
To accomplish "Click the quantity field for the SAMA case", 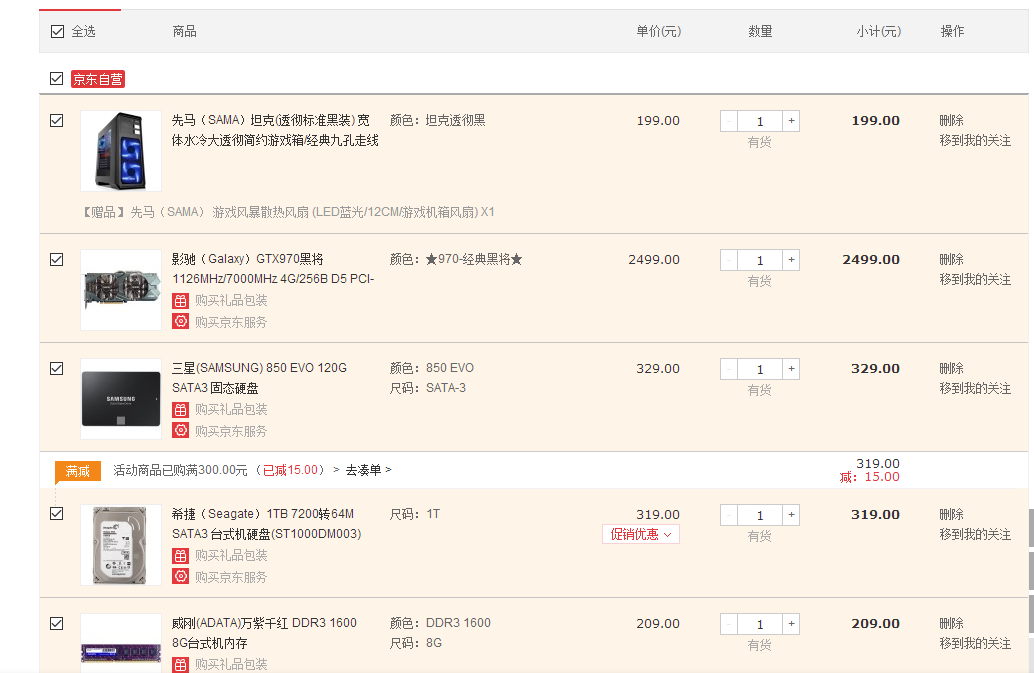I will click(760, 121).
